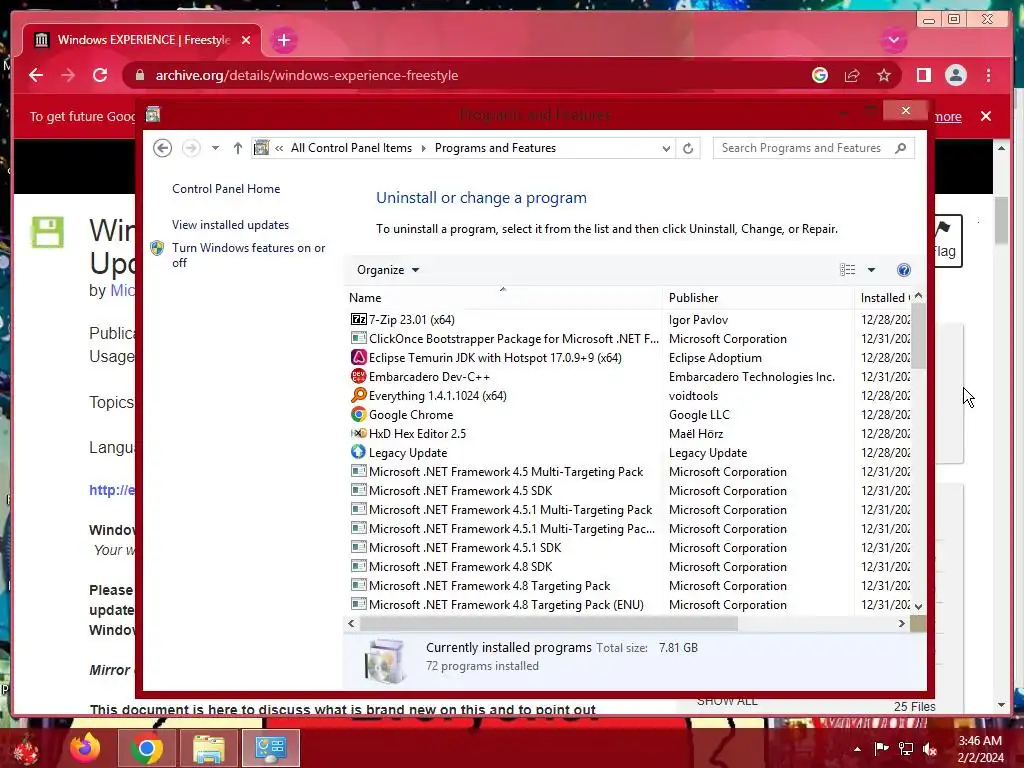Select Microsoft .NET Framework 4.5 SDK
This screenshot has height=768, width=1024.
click(x=451, y=490)
